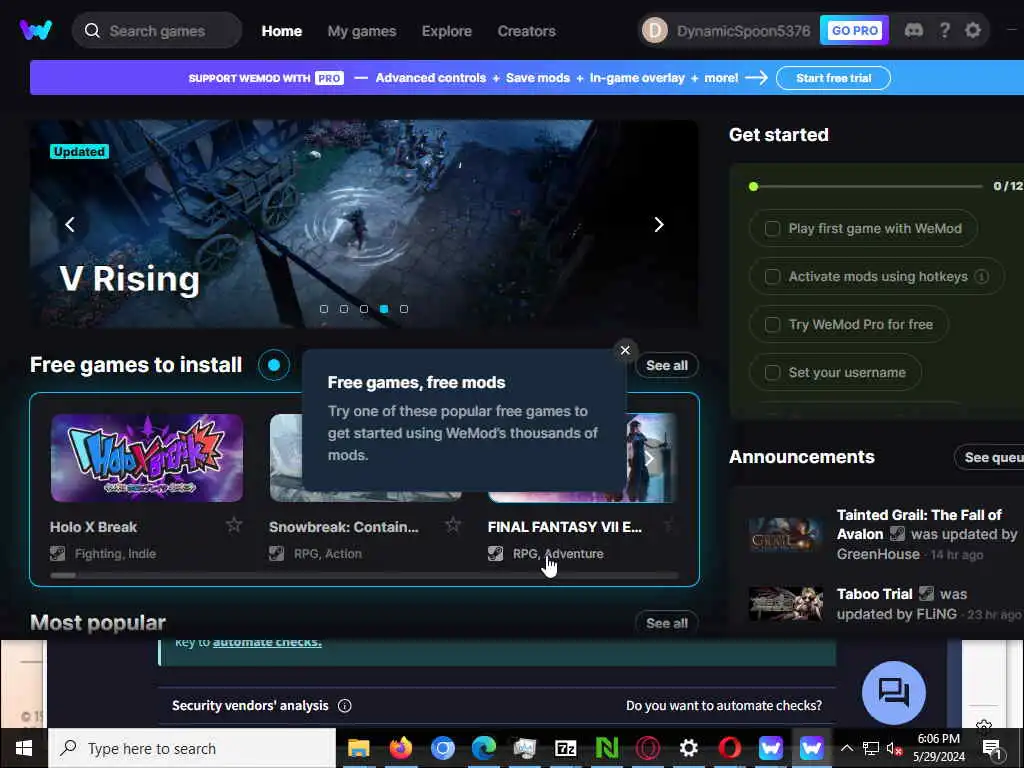Go to previous featured game slide
Screen dimensions: 1024x768
click(70, 225)
